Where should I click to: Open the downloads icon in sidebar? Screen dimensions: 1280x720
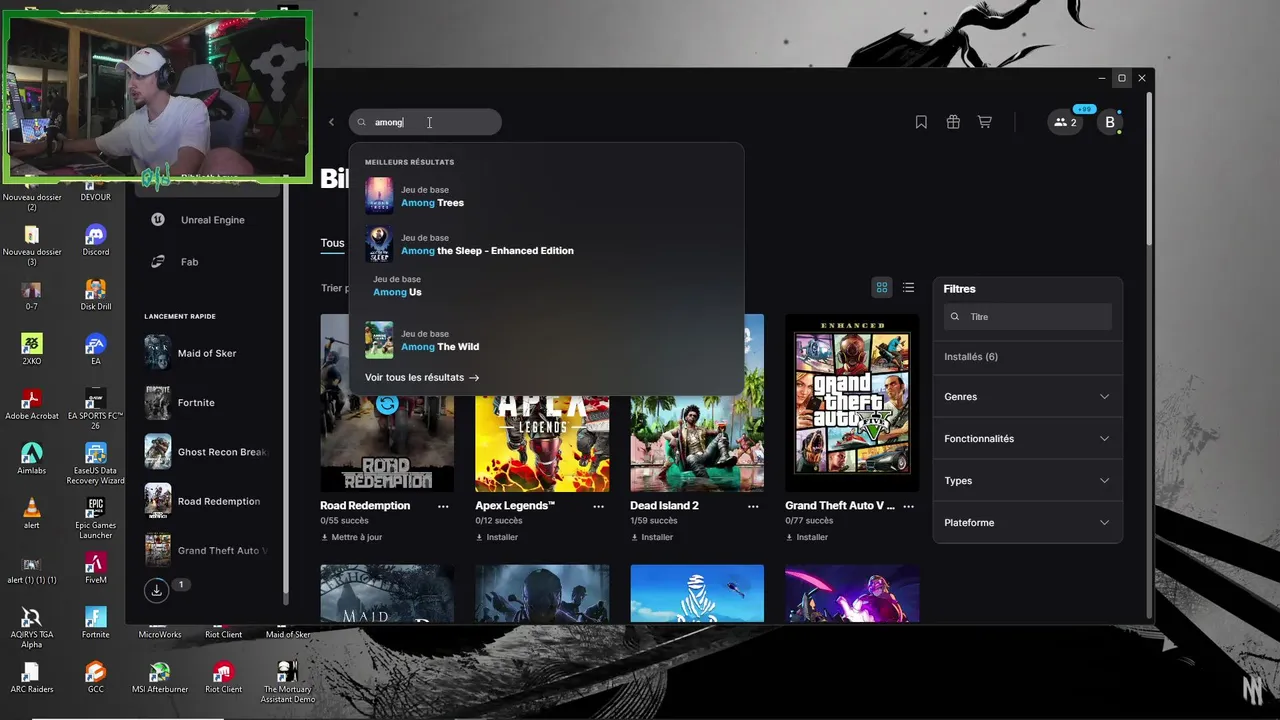tap(157, 590)
